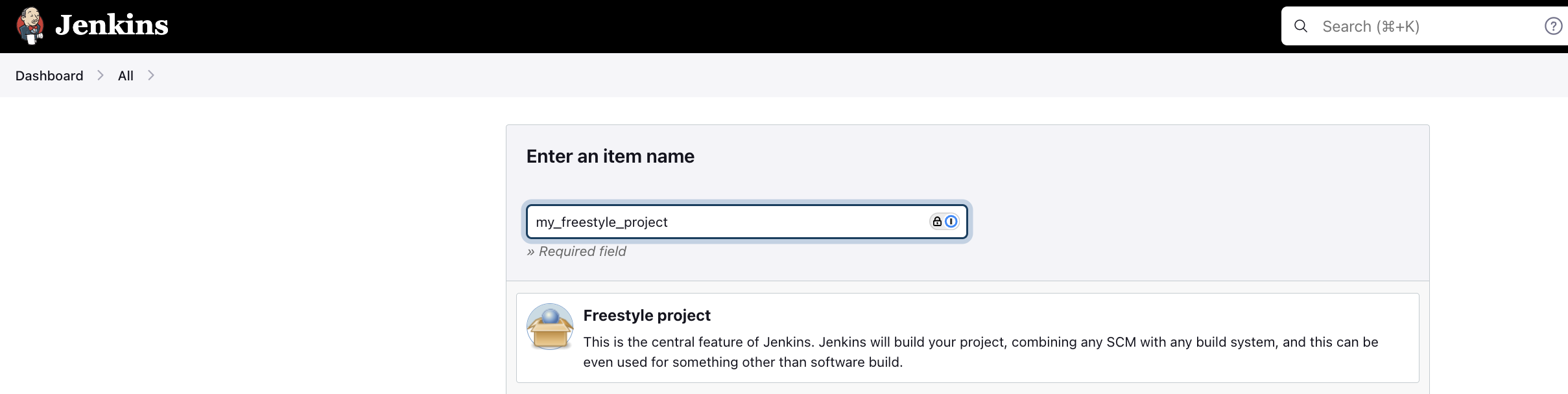The height and width of the screenshot is (394, 1568).
Task: Click the search magnifying glass icon
Action: (x=1301, y=26)
